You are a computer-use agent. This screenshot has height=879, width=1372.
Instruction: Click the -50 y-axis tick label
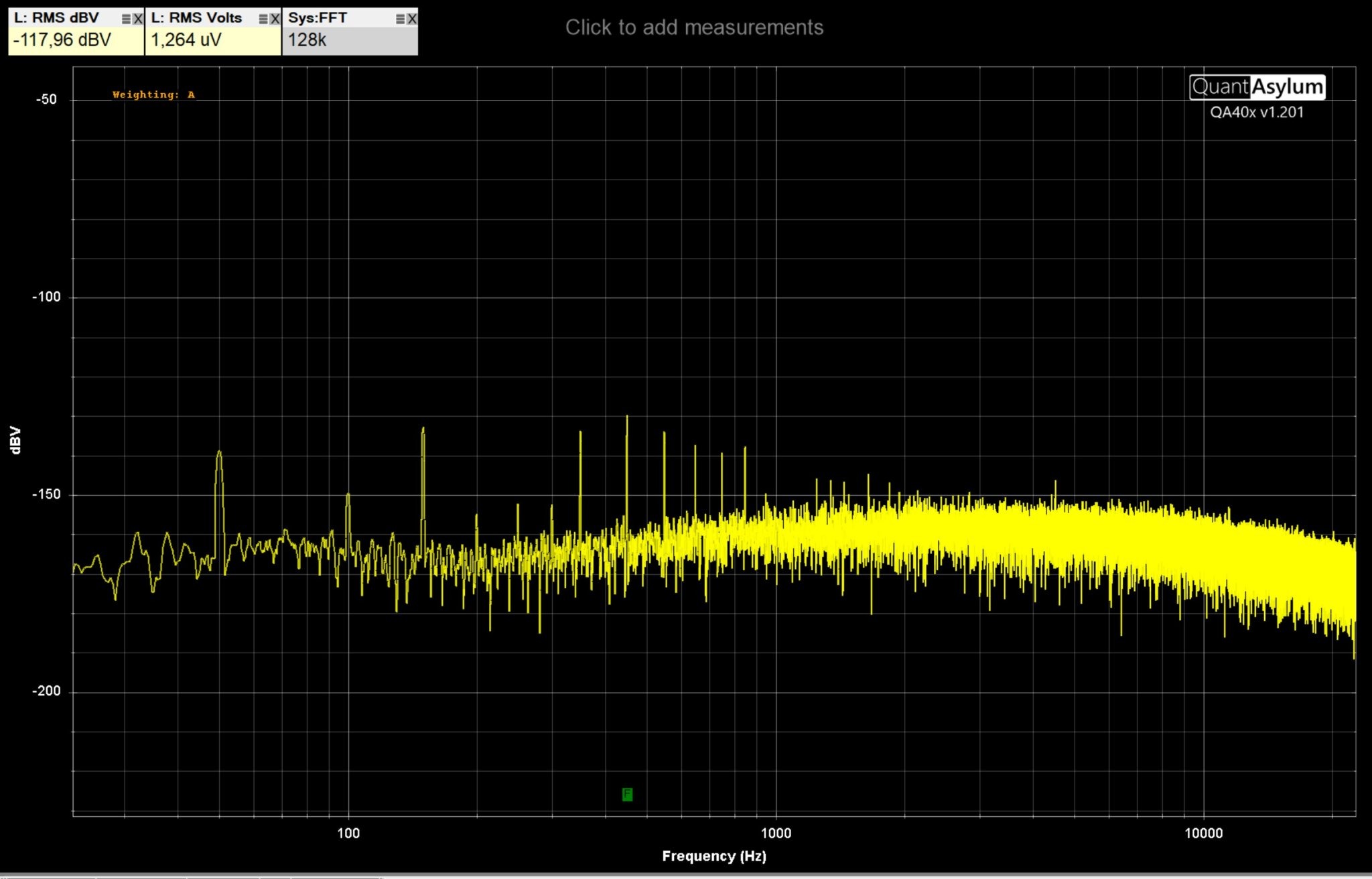pos(46,99)
